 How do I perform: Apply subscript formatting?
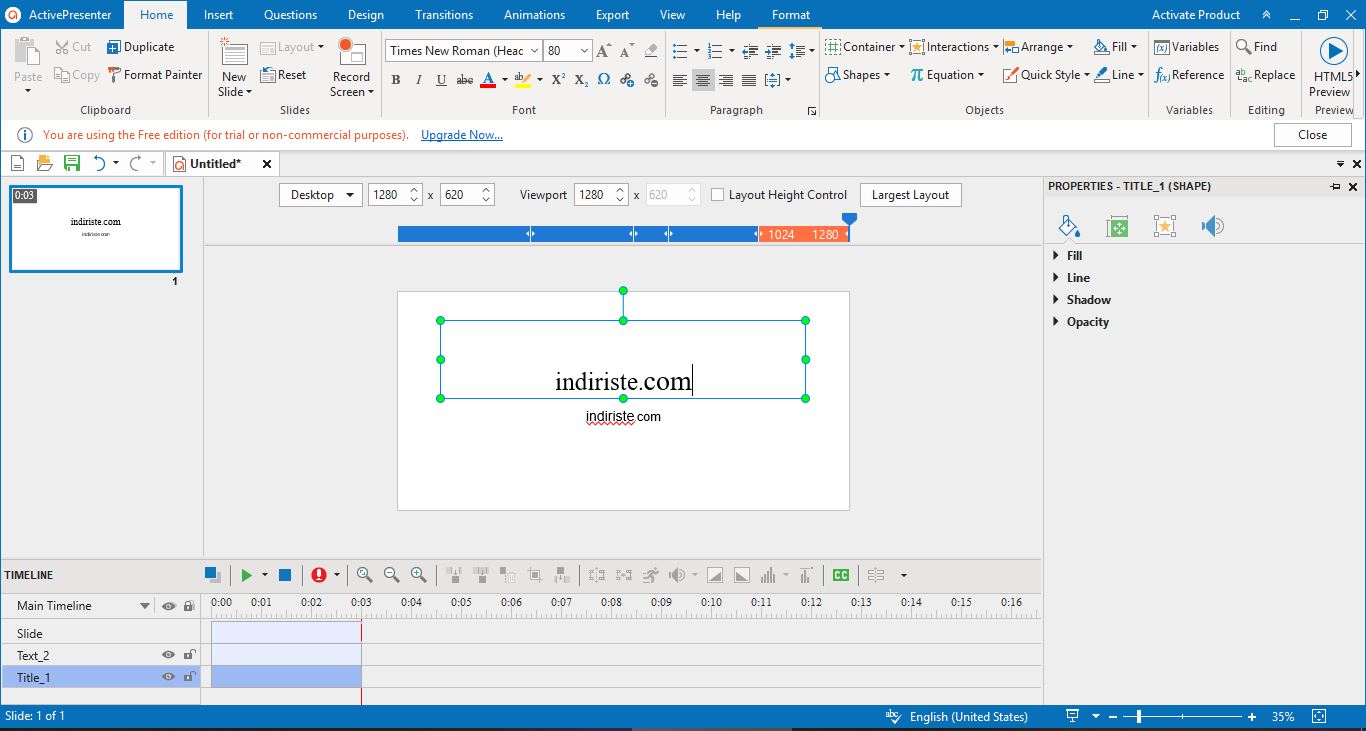click(581, 80)
